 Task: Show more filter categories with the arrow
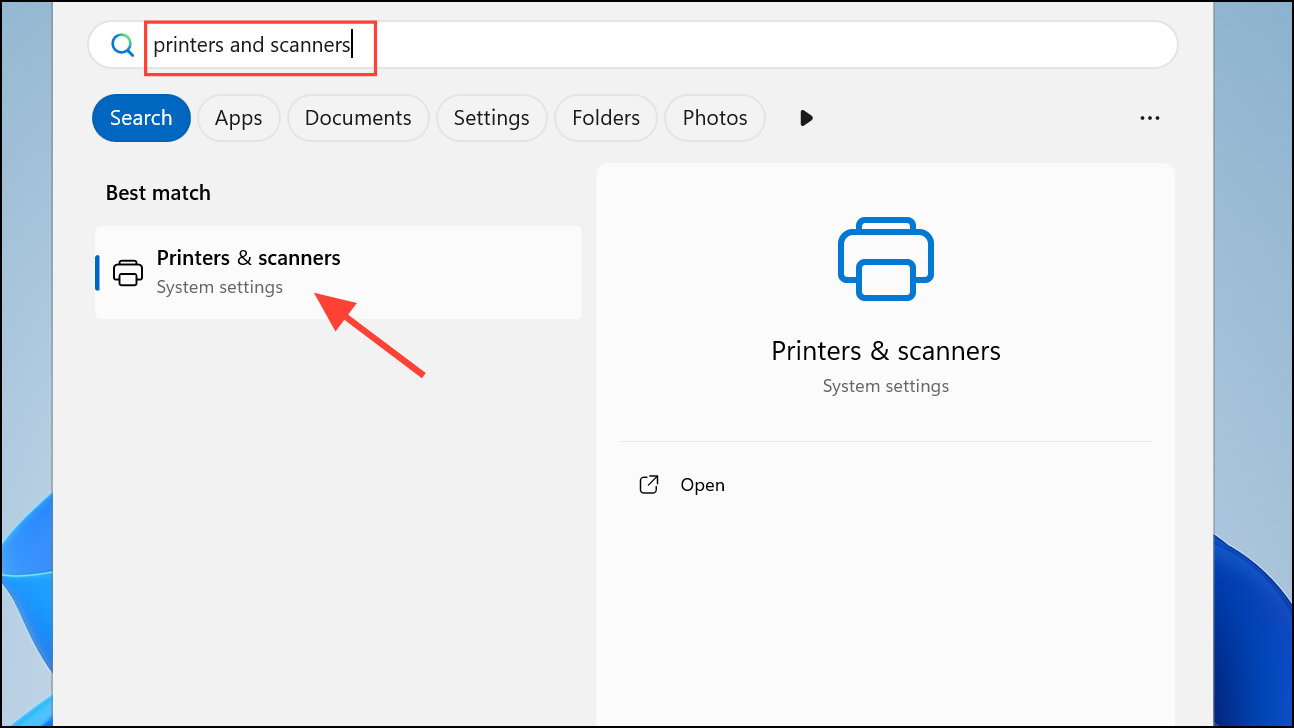pos(806,118)
